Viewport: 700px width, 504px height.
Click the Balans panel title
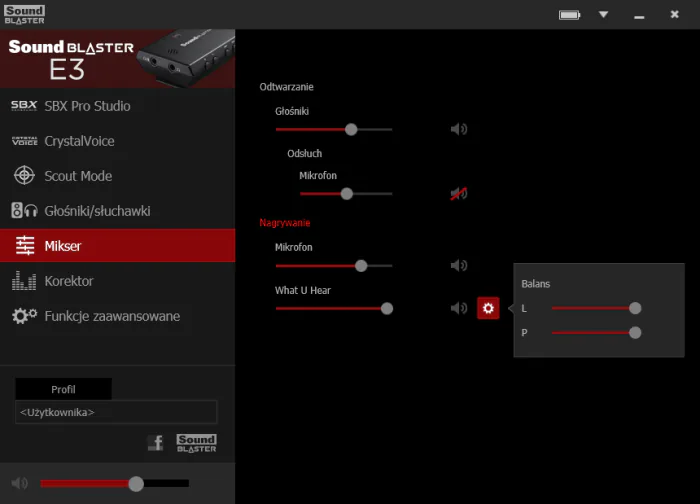pos(536,284)
